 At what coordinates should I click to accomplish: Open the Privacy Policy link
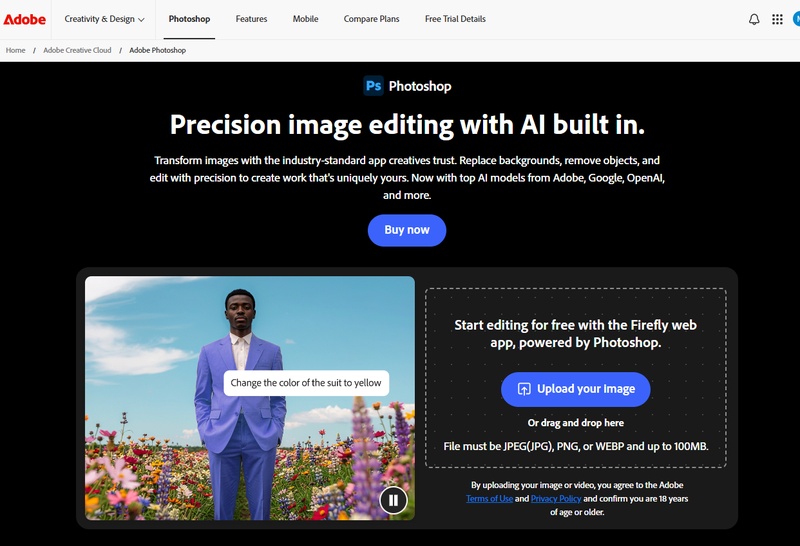(556, 499)
